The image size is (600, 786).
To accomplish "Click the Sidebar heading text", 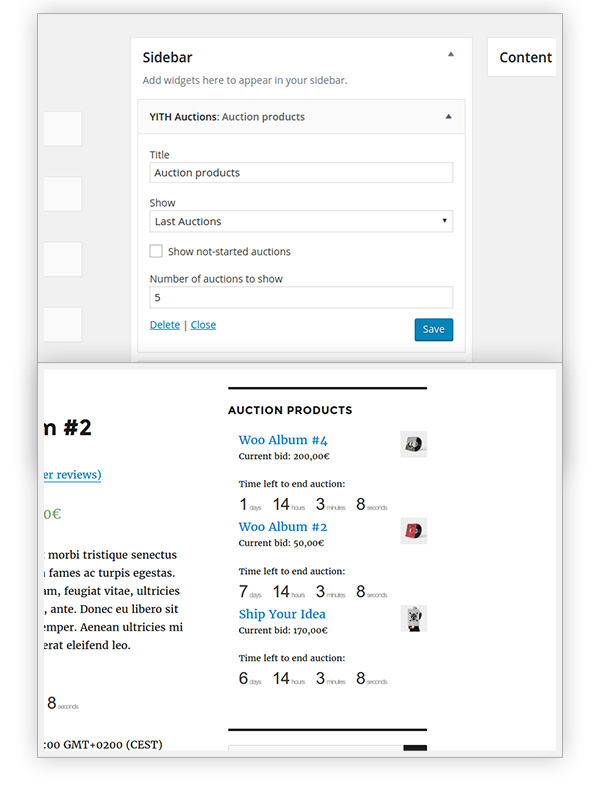I will [x=167, y=57].
